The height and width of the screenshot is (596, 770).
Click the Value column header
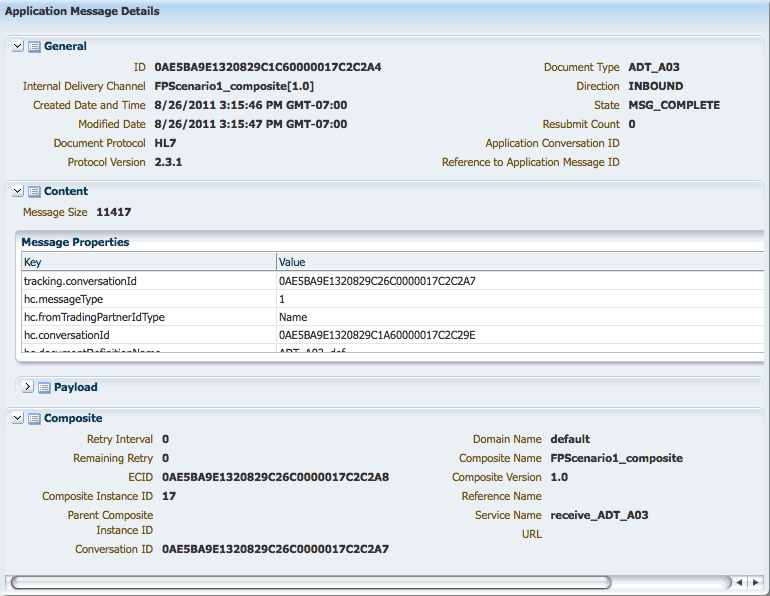[x=520, y=262]
